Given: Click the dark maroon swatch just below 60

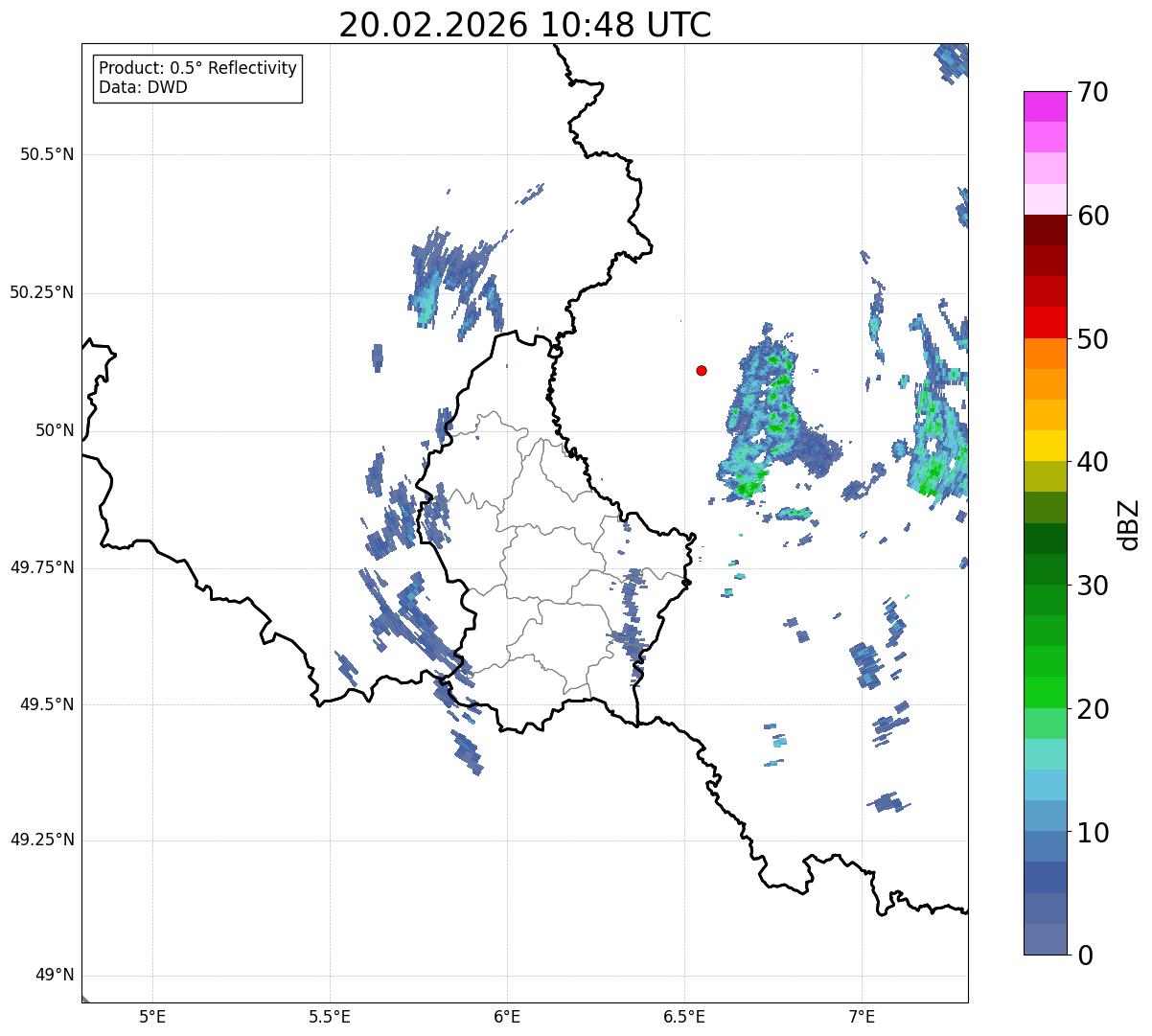Looking at the screenshot, I should click(1045, 230).
